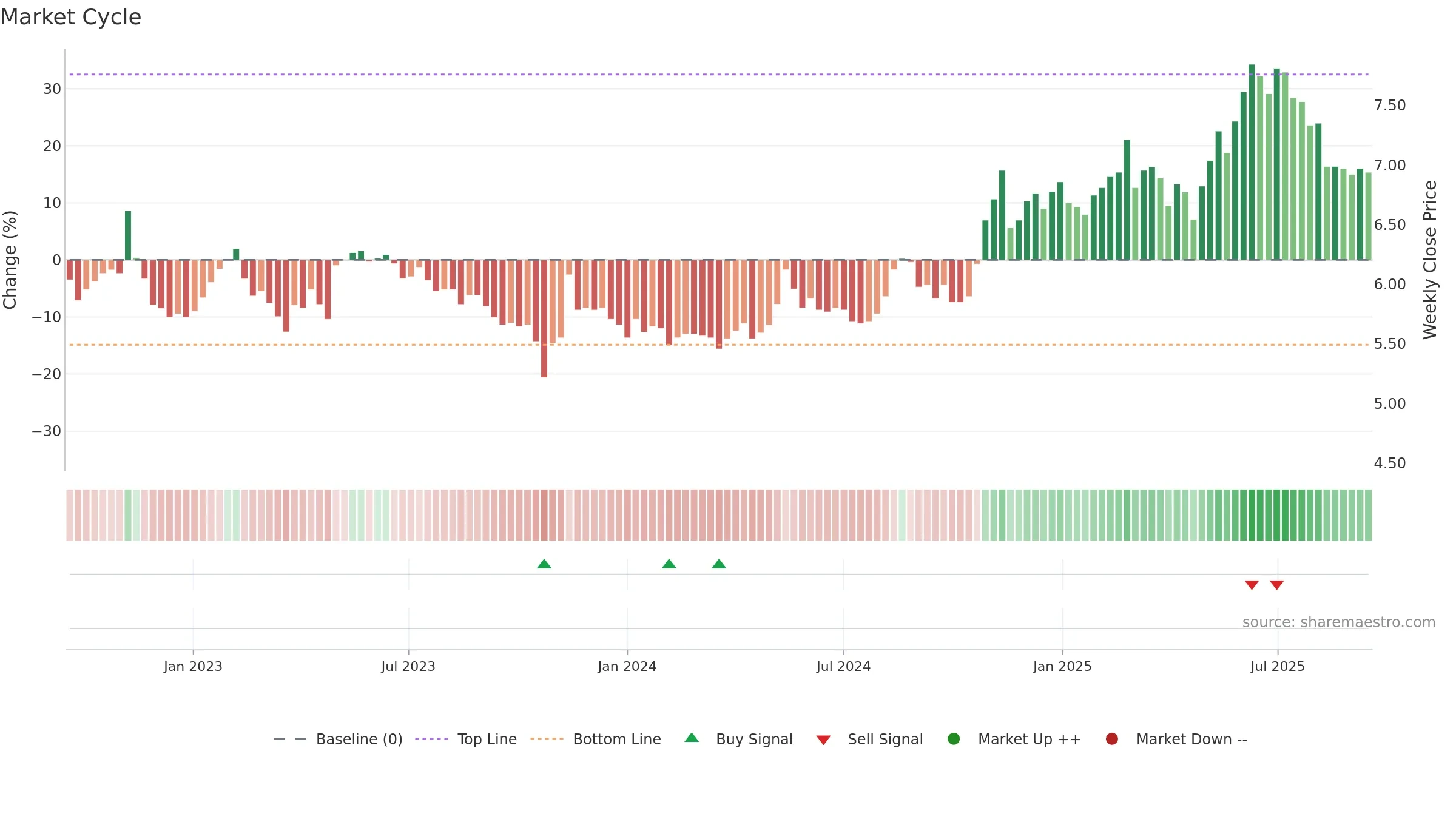The image size is (1456, 819).
Task: Toggle the Buy Signal legend entry
Action: [738, 739]
